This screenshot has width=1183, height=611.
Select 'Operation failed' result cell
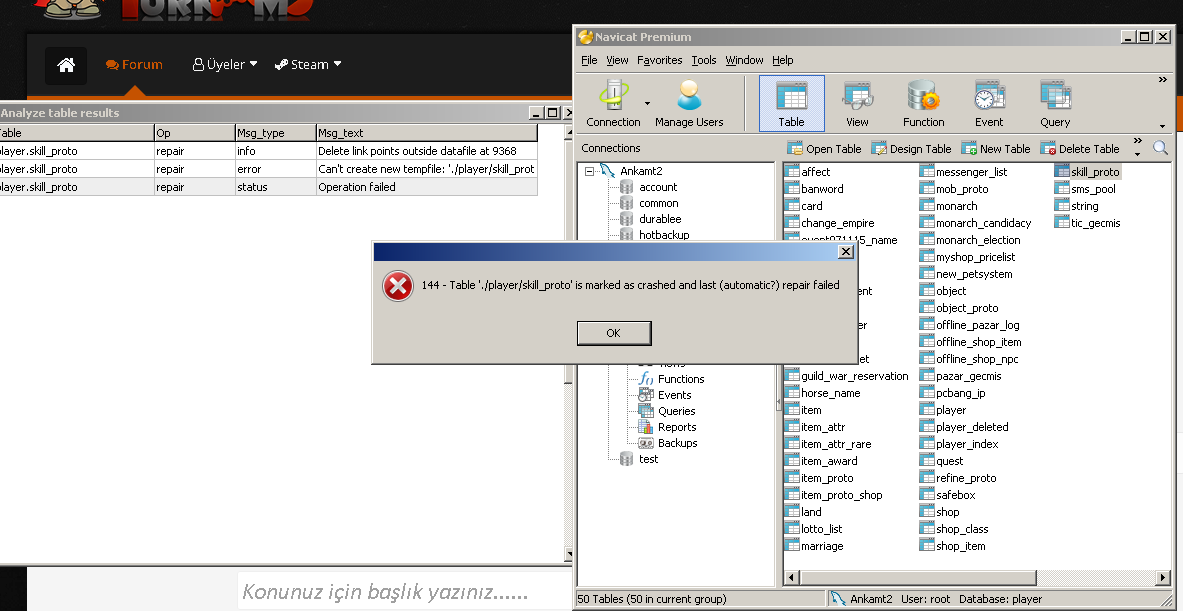[x=426, y=187]
